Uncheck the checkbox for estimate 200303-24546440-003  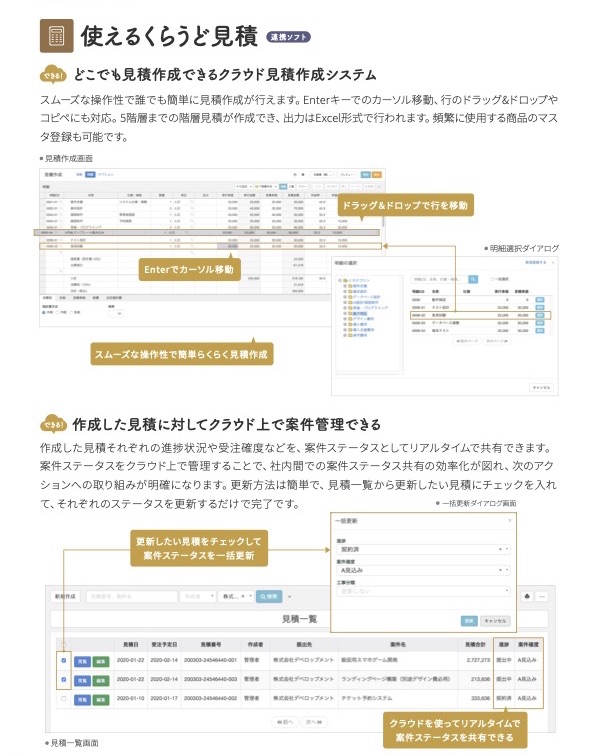(x=64, y=679)
